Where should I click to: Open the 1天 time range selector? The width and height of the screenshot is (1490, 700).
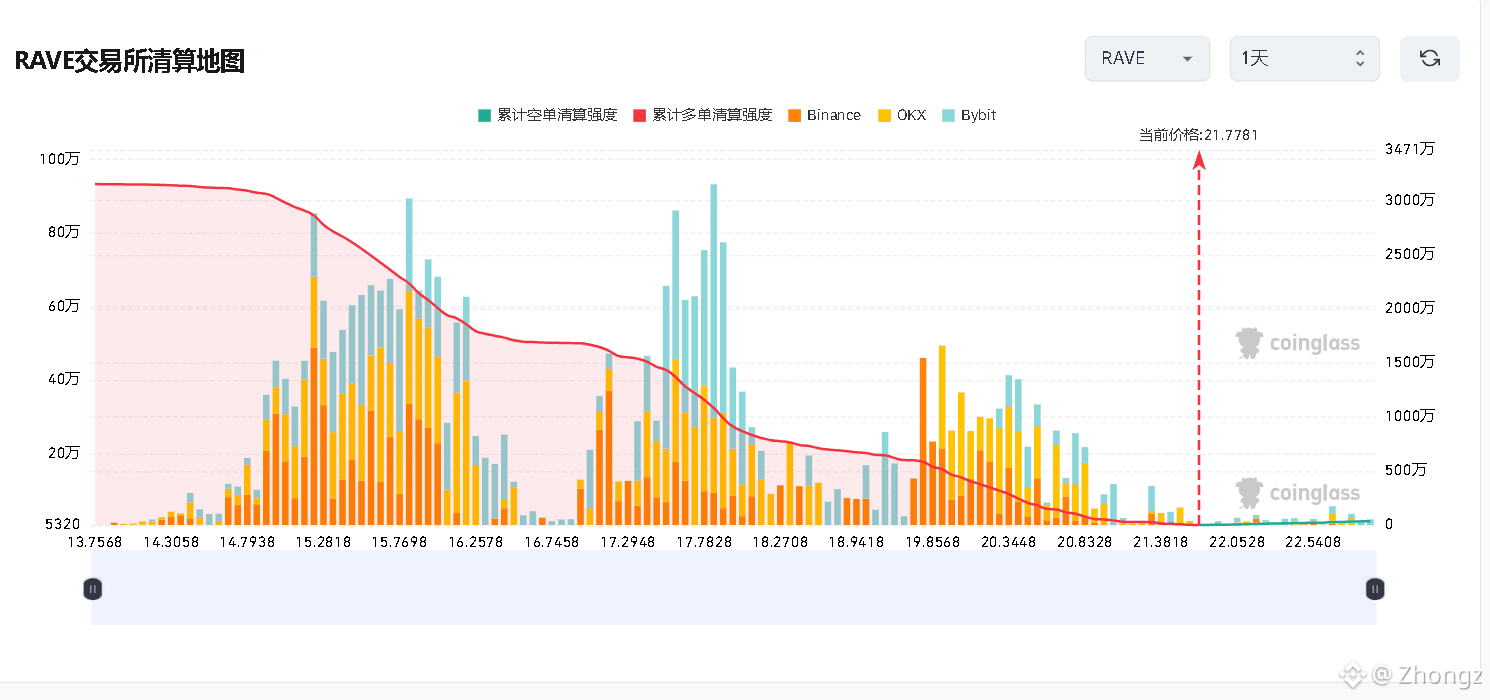coord(1304,58)
